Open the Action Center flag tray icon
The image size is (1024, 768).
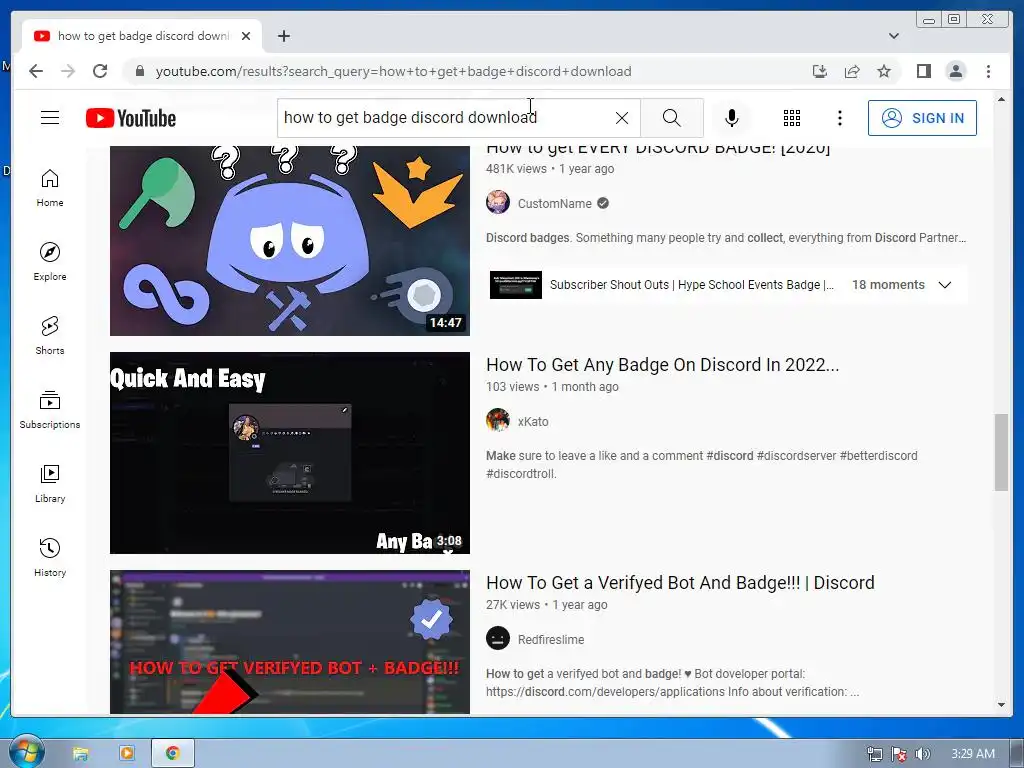pyautogui.click(x=899, y=754)
